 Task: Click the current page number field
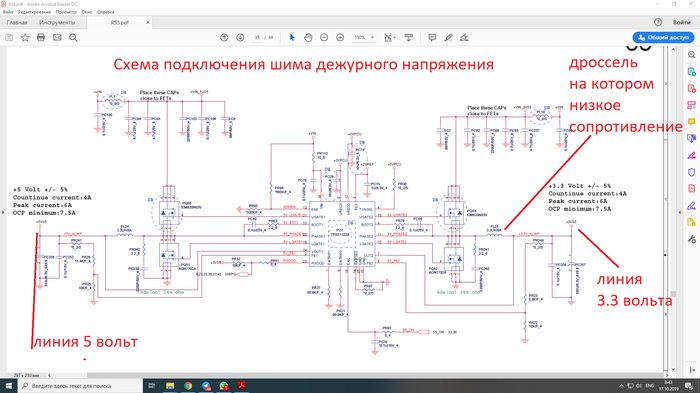coord(257,38)
